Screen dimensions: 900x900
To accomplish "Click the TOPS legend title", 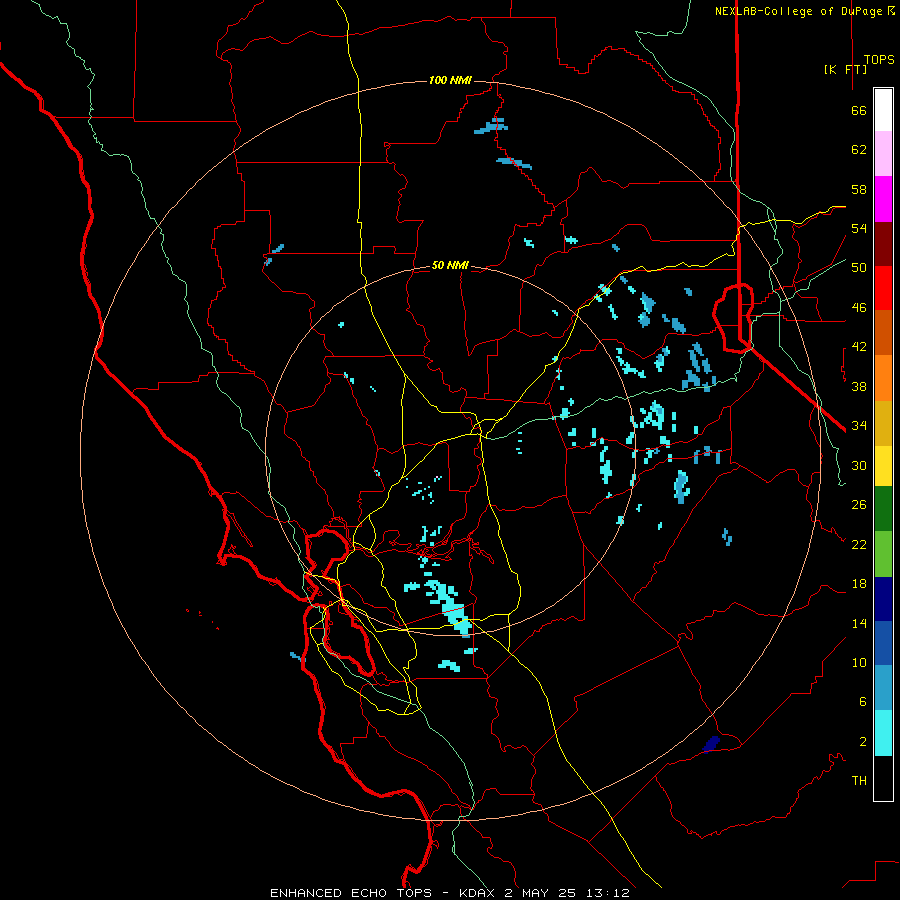I will click(x=879, y=59).
